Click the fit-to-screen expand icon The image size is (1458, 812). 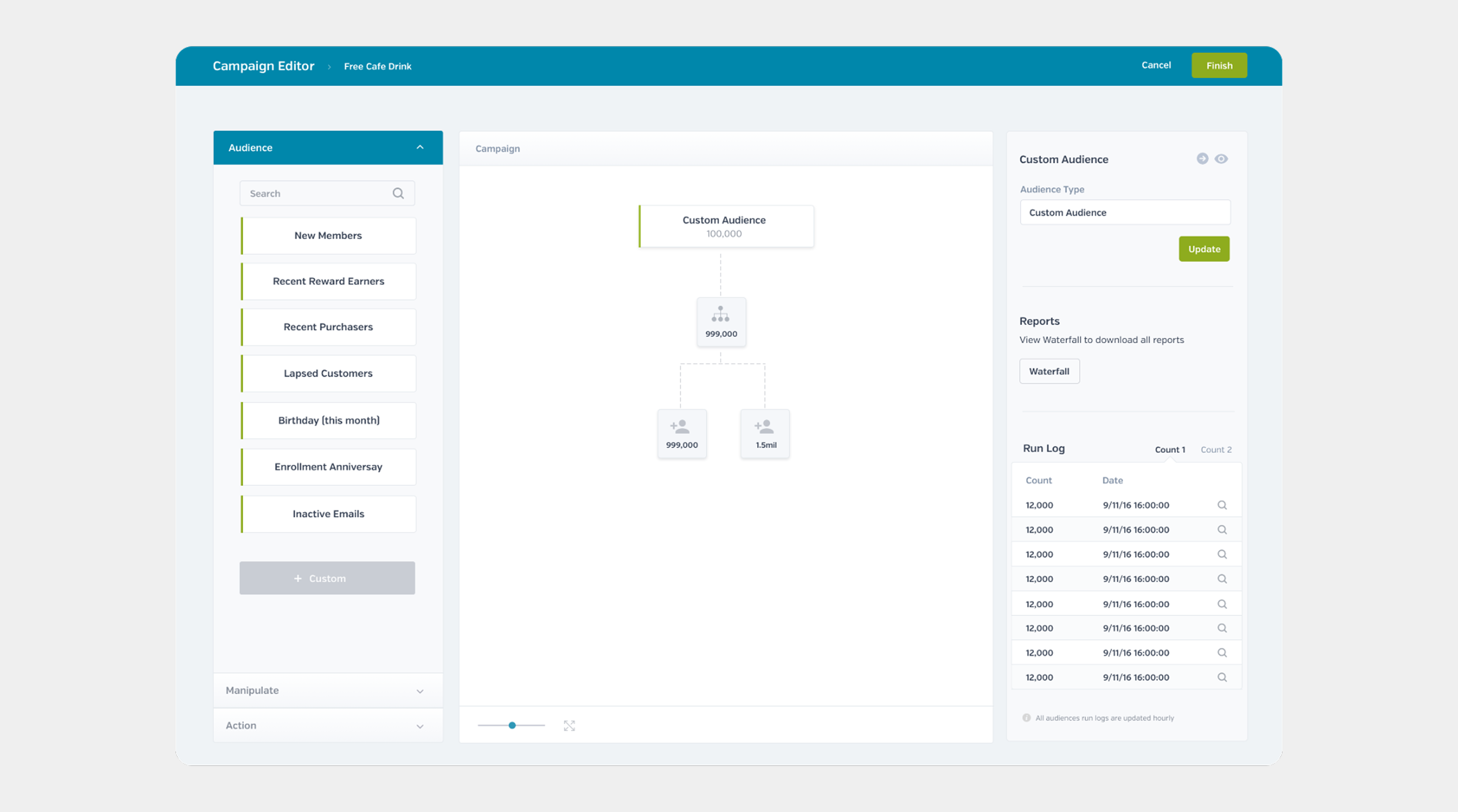click(x=569, y=726)
